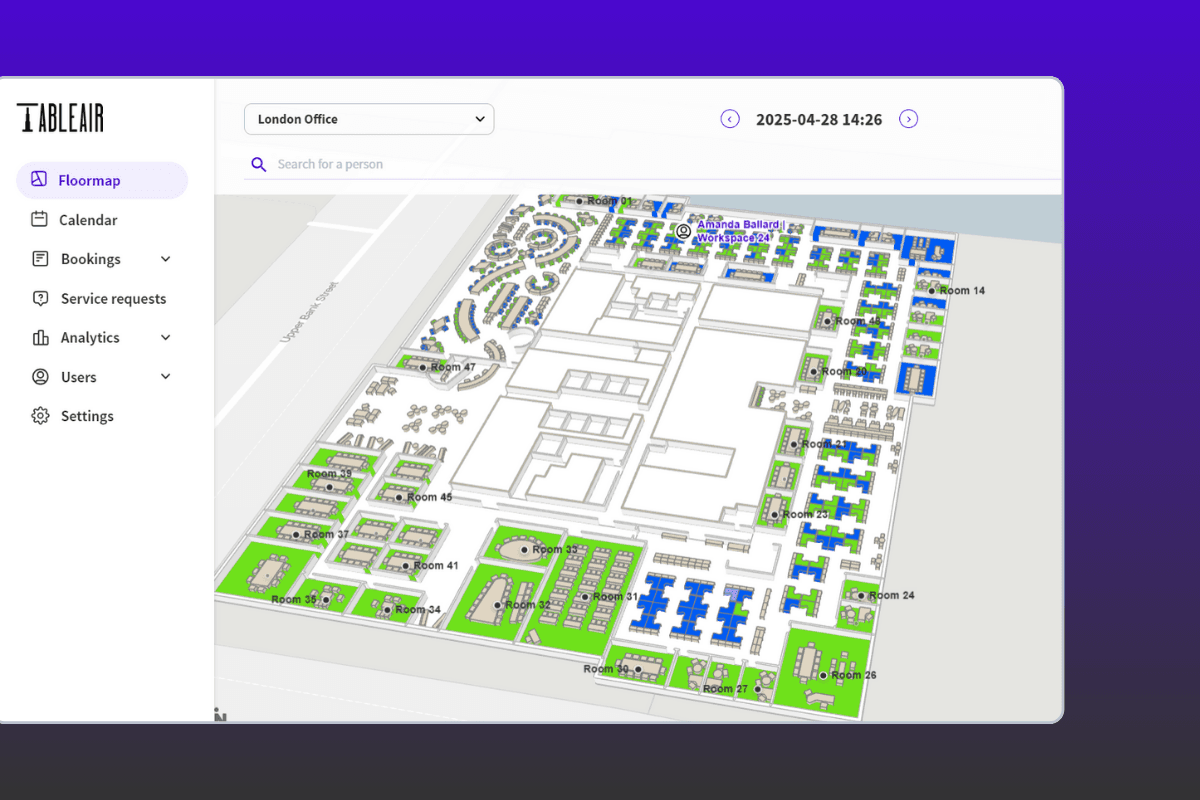The height and width of the screenshot is (800, 1200).
Task: Open the Service requests page
Action: click(x=113, y=298)
